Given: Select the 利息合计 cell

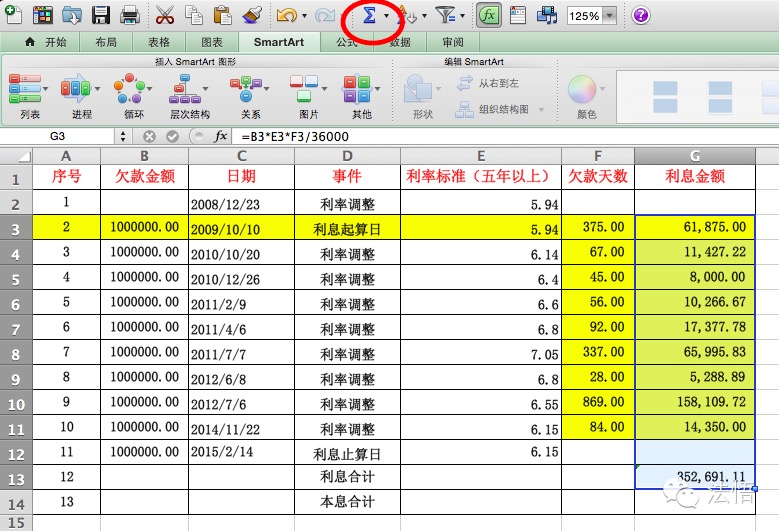Looking at the screenshot, I should (x=347, y=477).
